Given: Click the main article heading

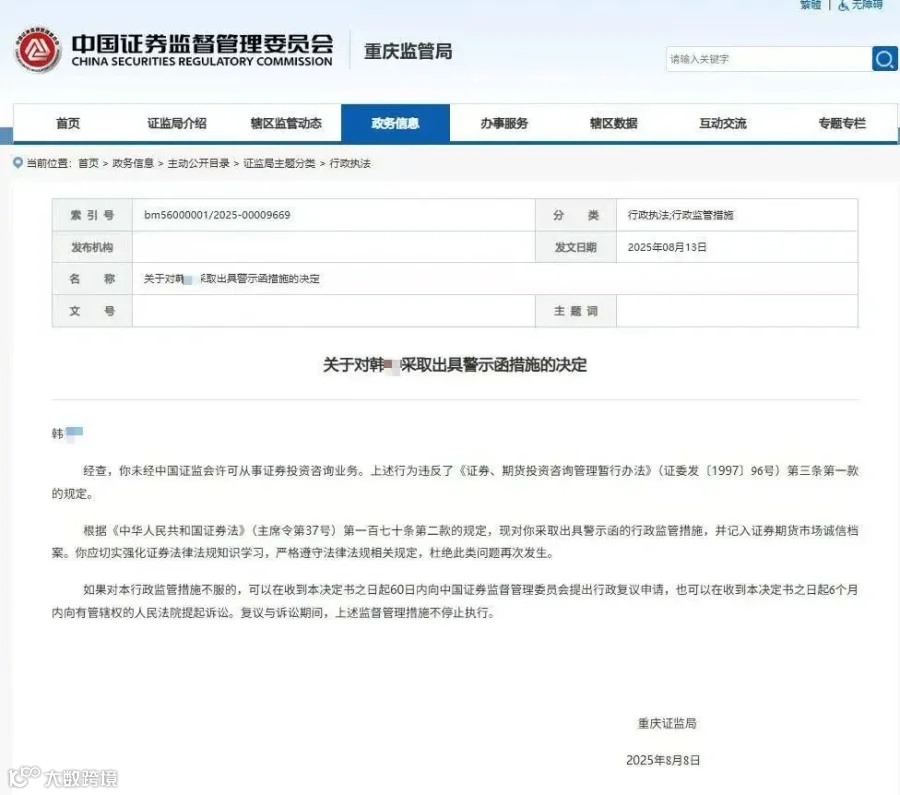Looking at the screenshot, I should coord(455,365).
